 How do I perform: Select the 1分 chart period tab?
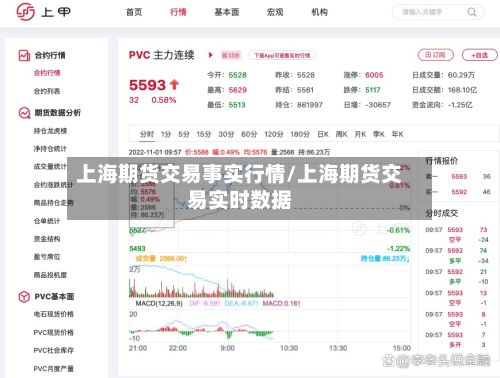[166, 134]
